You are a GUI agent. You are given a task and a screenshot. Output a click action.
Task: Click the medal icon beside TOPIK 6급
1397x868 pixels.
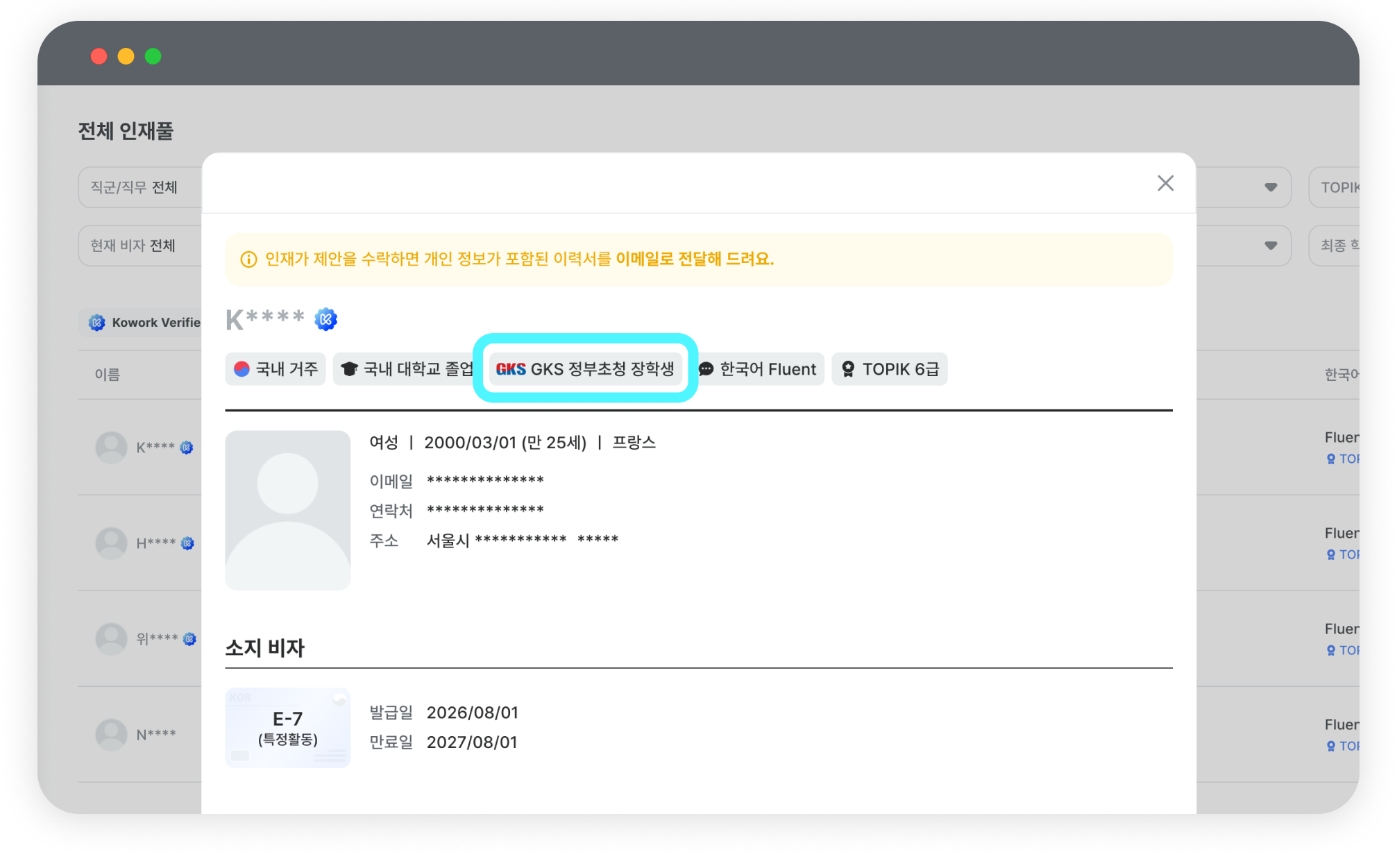coord(848,369)
